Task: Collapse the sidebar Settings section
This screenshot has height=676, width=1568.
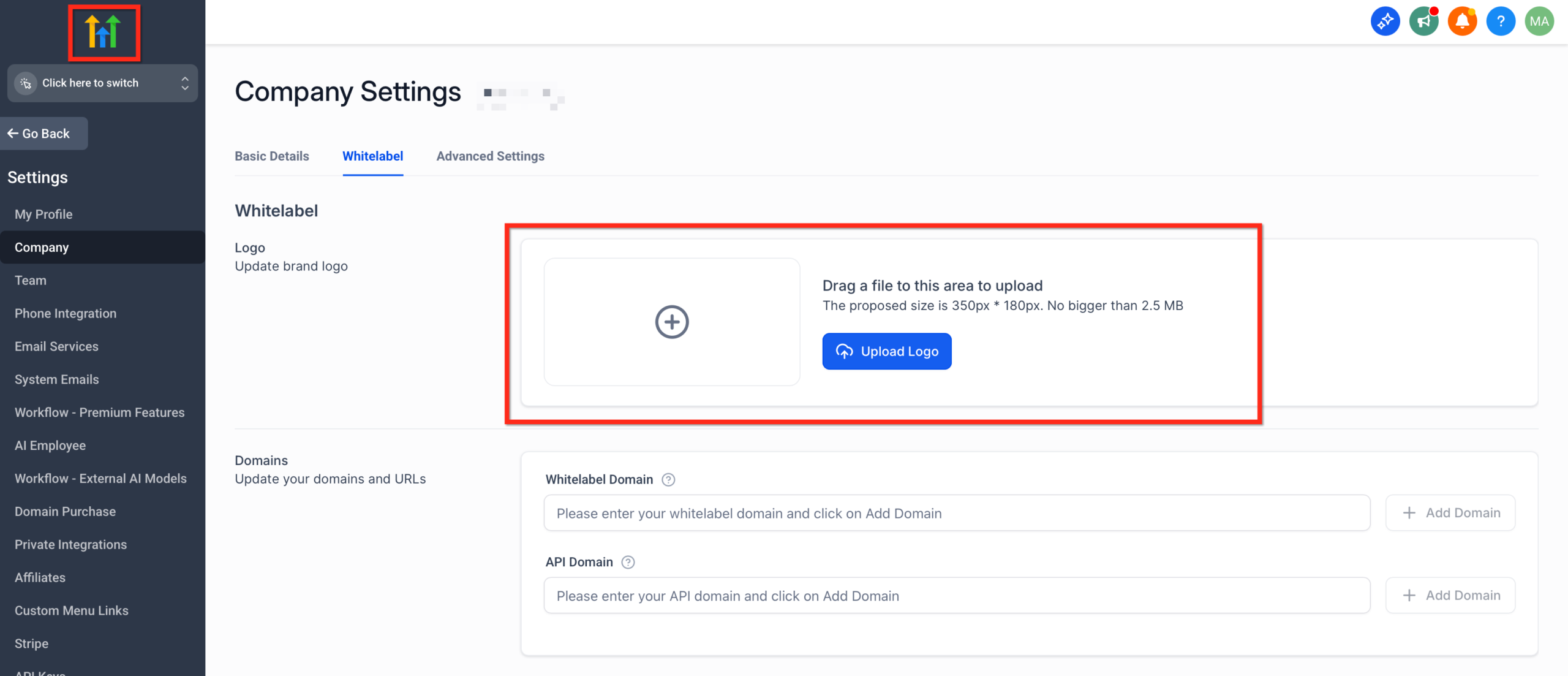Action: 37,177
